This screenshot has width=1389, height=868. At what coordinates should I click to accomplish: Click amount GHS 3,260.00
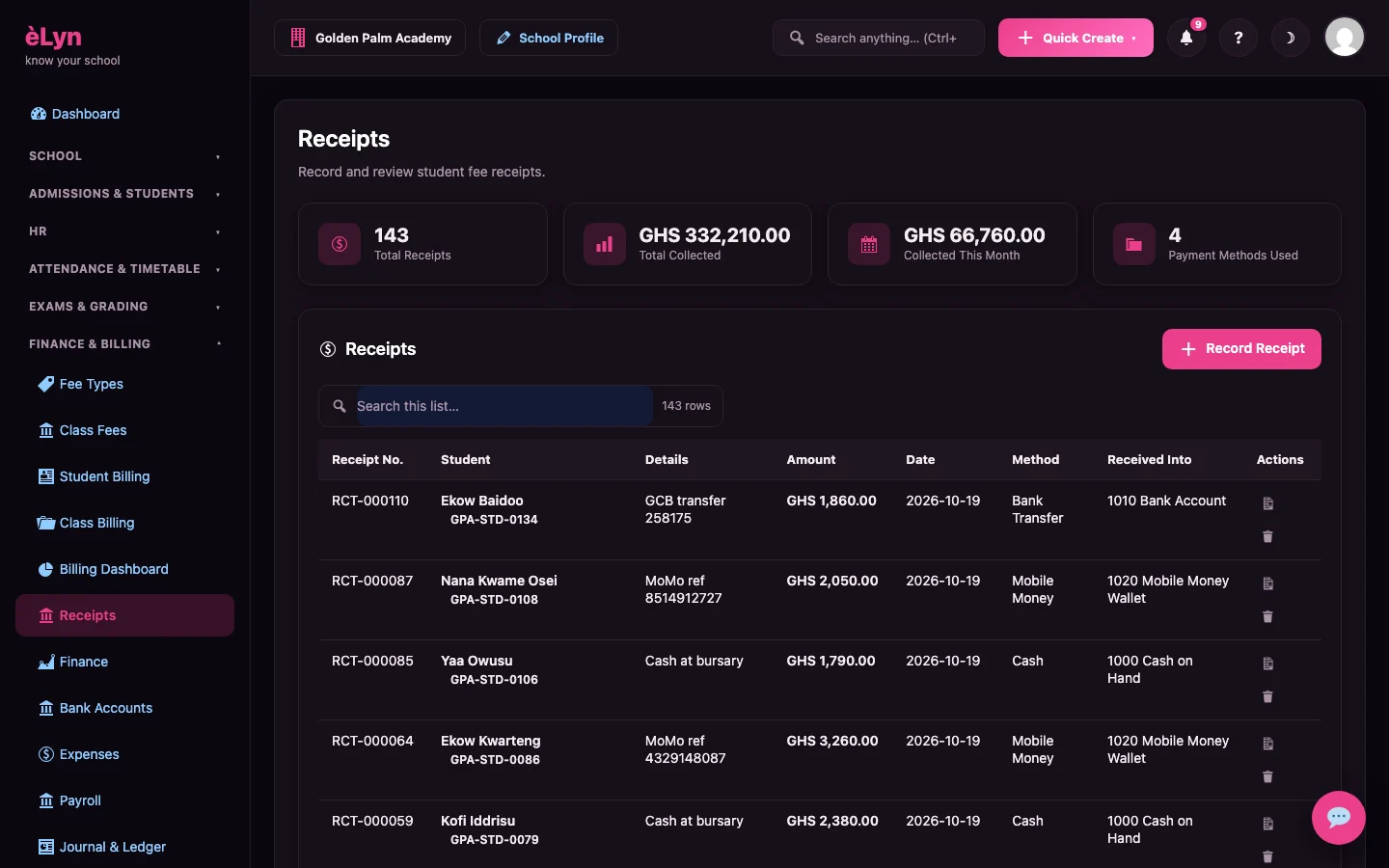832,741
